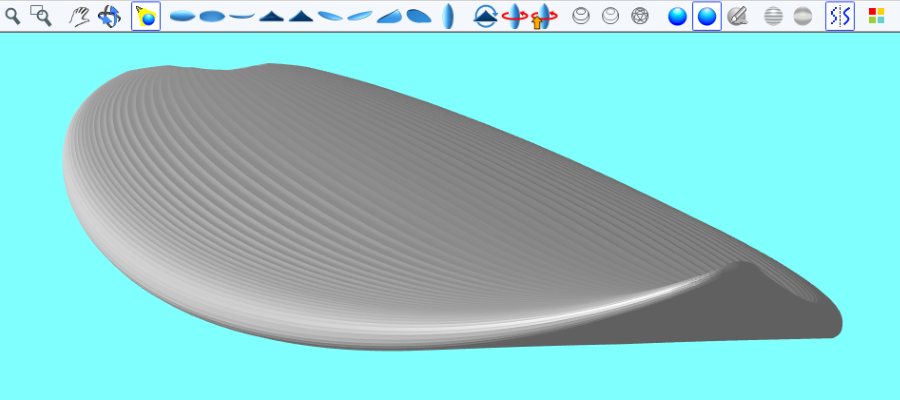Select the magnifier zoom tool
900x400 pixels.
13,16
